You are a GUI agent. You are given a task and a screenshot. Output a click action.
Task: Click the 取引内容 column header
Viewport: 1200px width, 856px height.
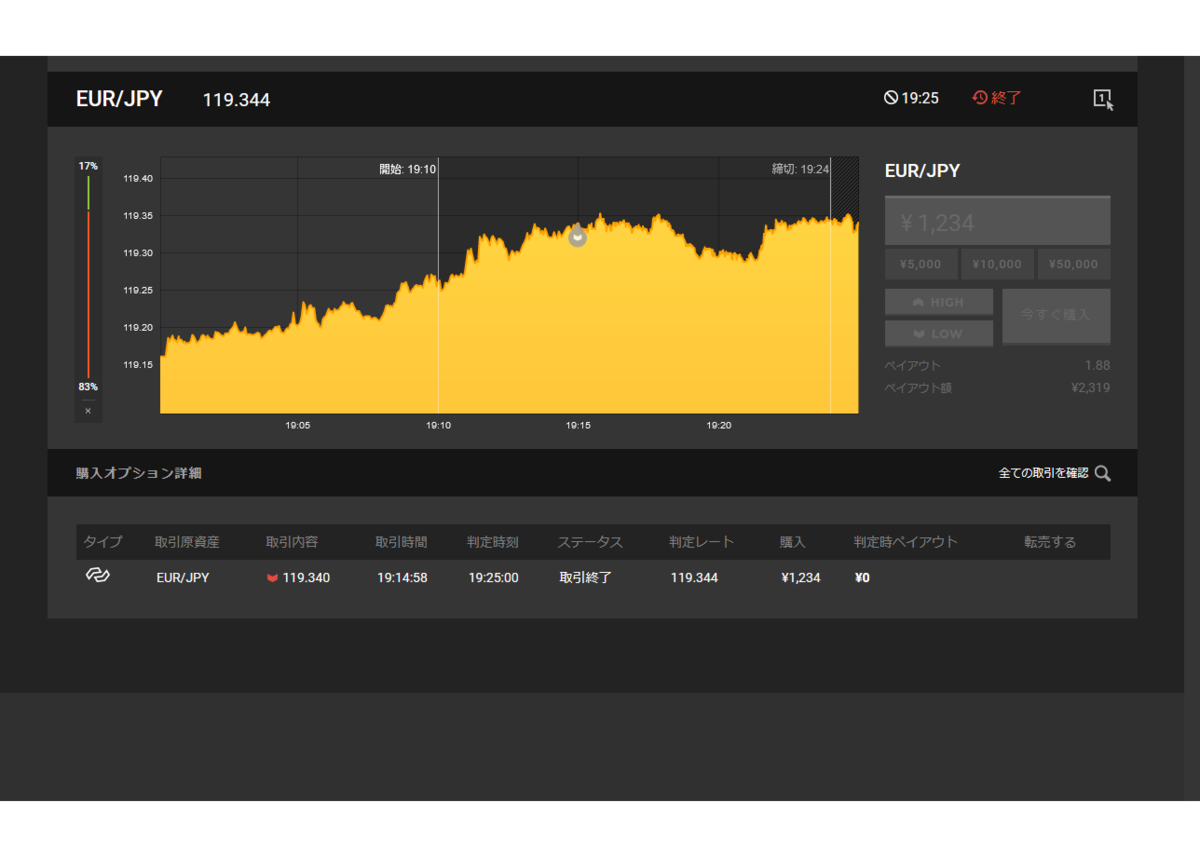(x=292, y=542)
